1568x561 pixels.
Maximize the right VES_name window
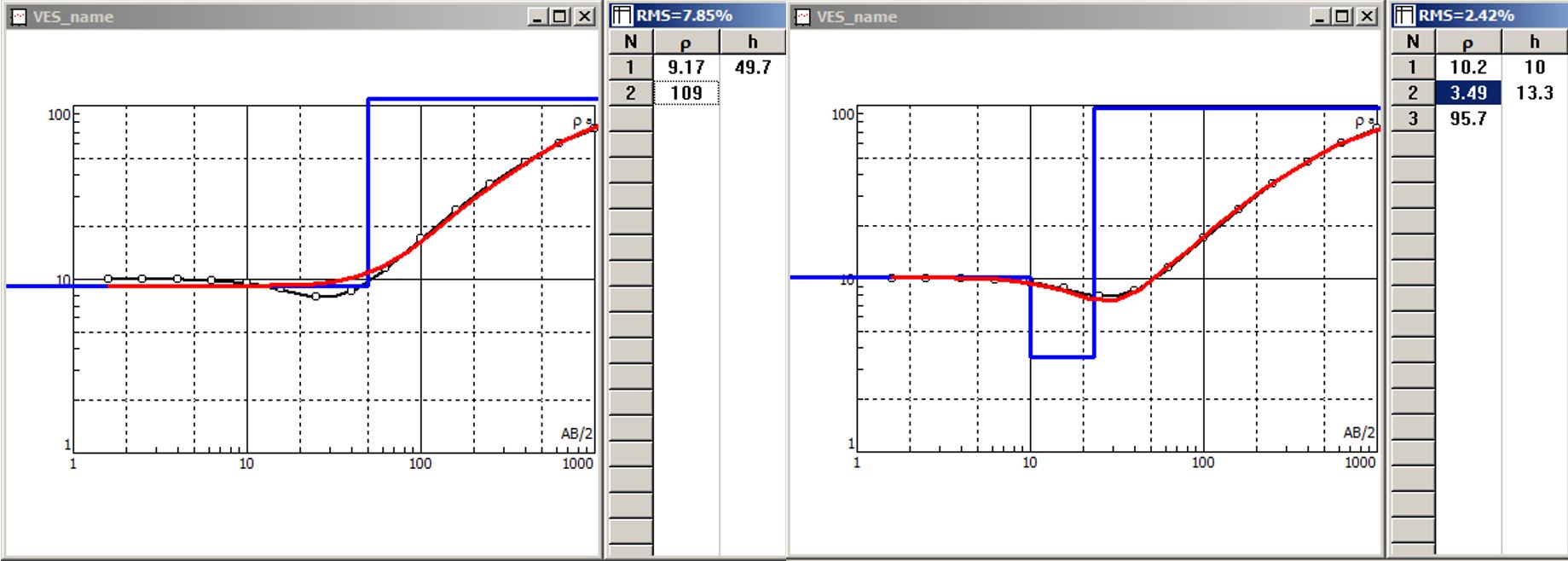point(1343,17)
